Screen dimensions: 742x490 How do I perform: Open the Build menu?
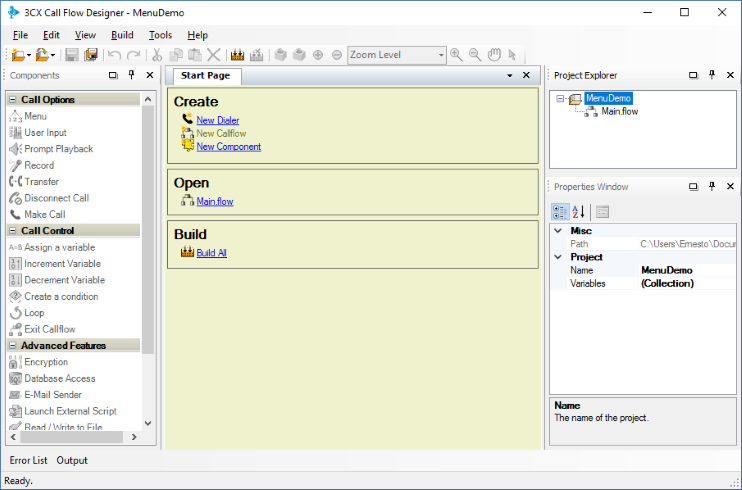[x=122, y=35]
